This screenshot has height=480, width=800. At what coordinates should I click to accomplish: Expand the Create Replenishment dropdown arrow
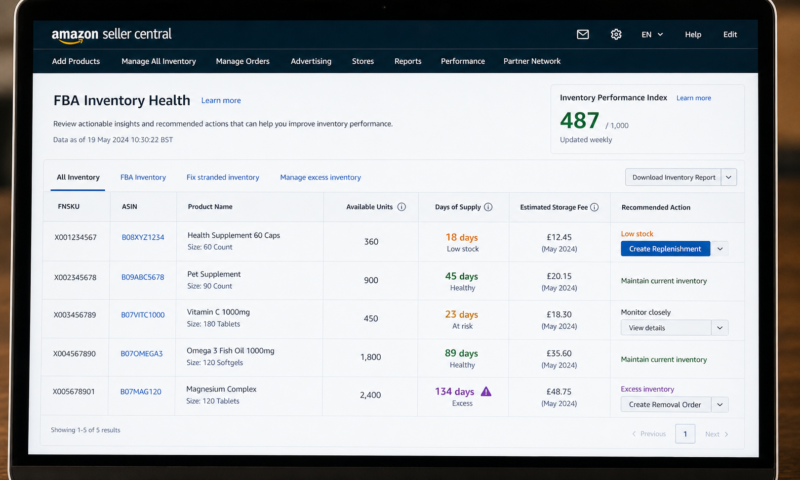[x=720, y=249]
